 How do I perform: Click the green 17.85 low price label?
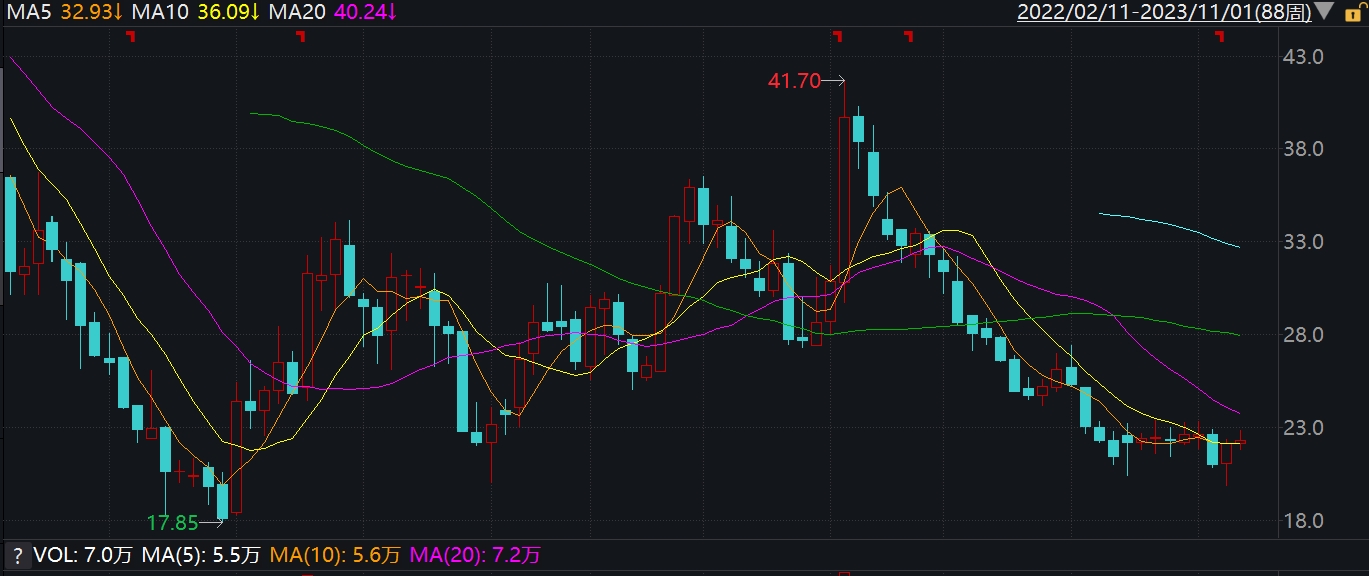[x=172, y=522]
